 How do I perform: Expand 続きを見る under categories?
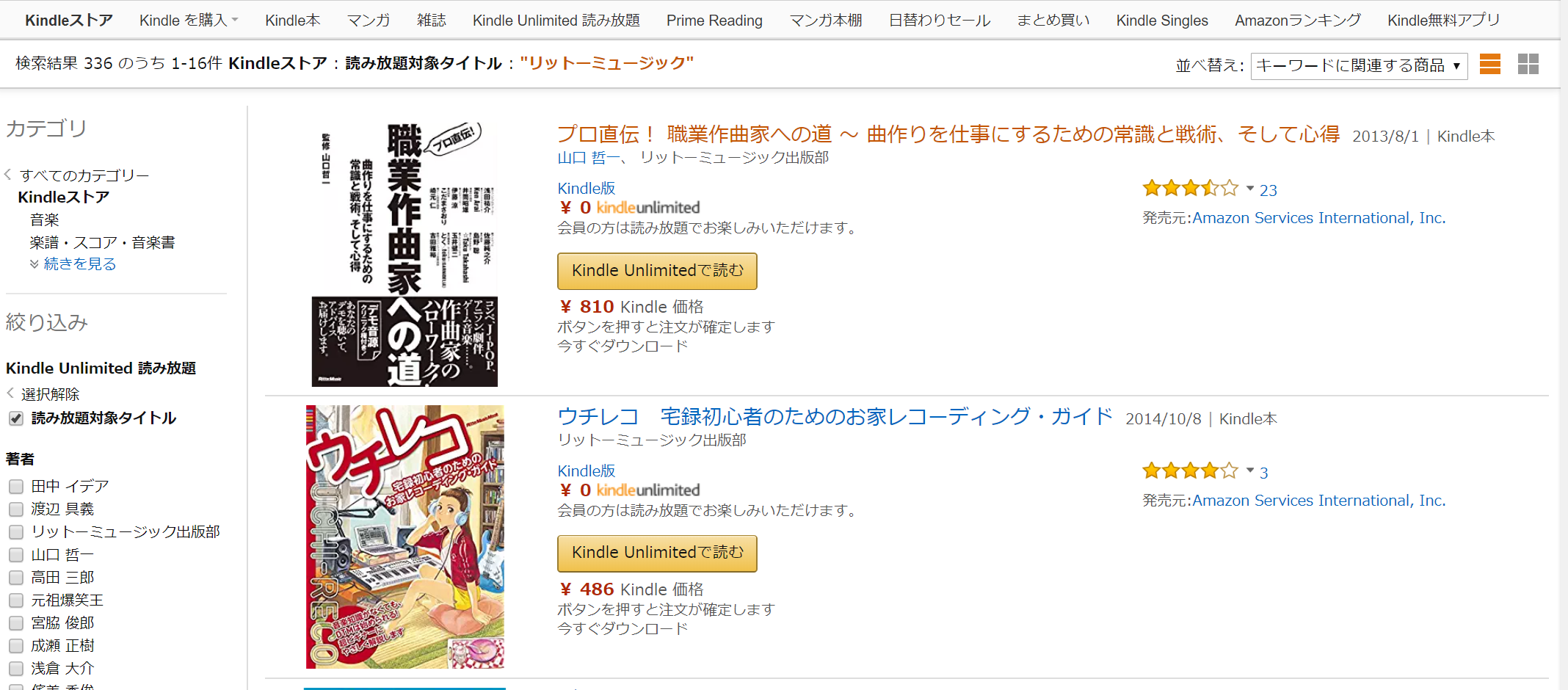[x=79, y=264]
